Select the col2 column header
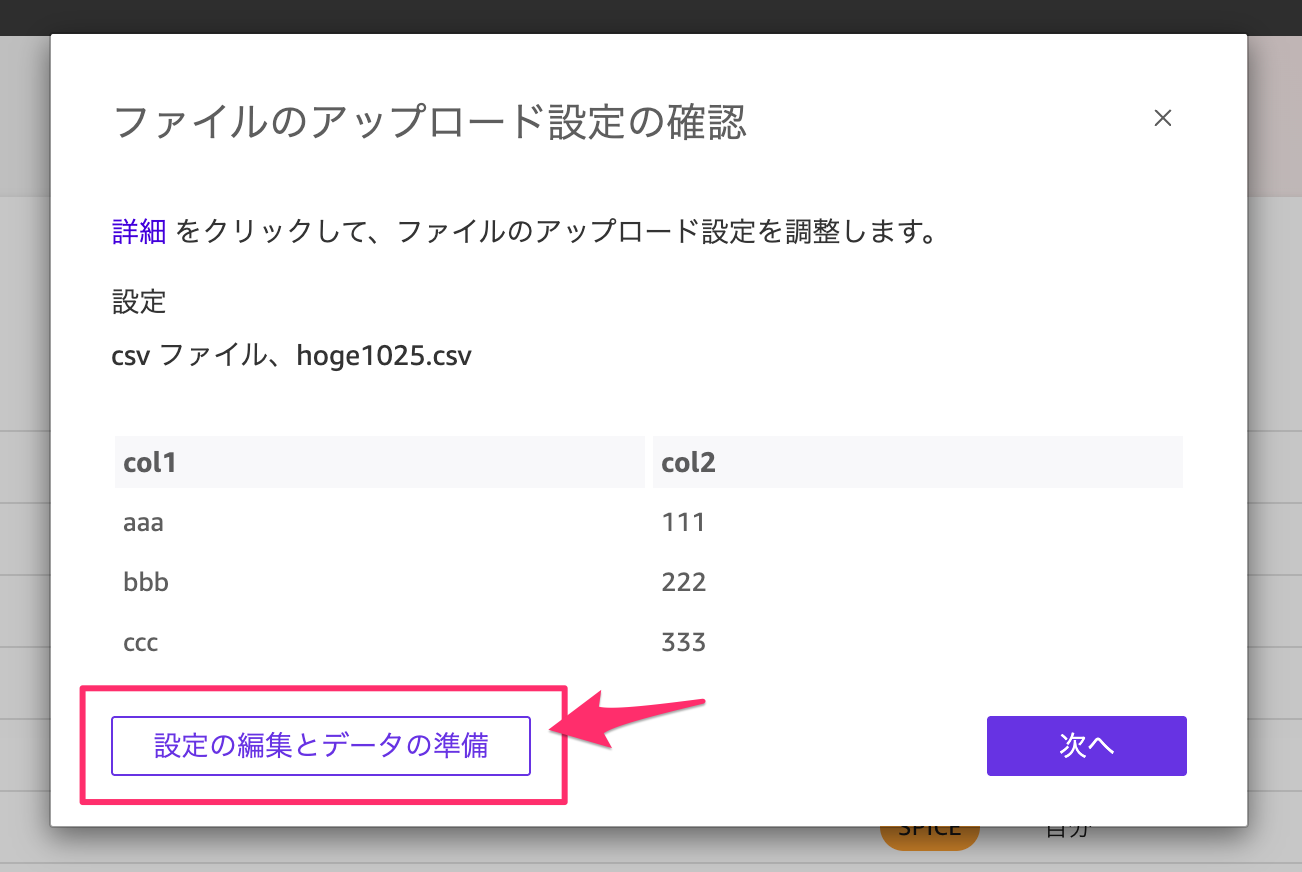 tap(688, 462)
